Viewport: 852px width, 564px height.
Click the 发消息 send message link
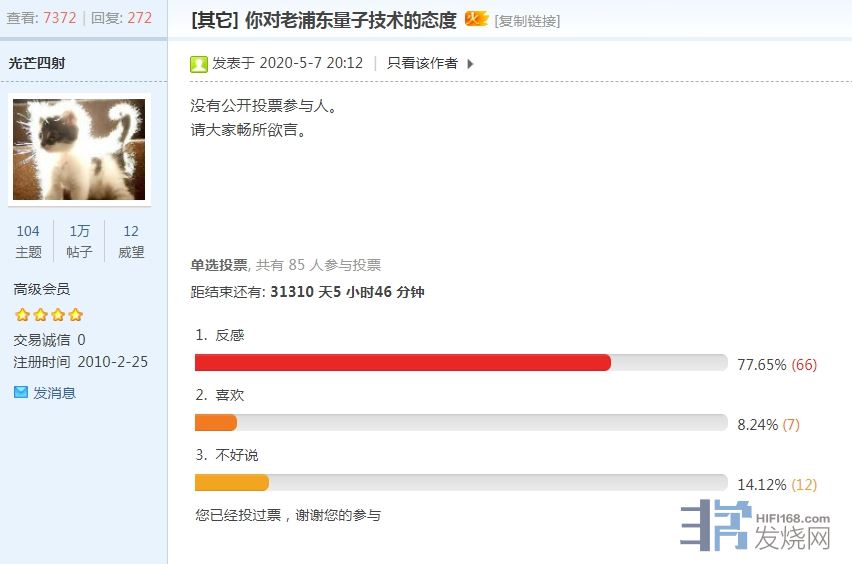pos(54,393)
